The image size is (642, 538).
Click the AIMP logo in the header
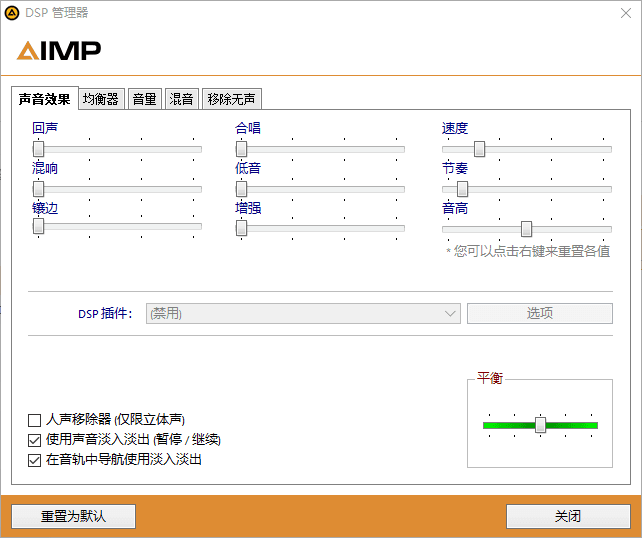60,51
